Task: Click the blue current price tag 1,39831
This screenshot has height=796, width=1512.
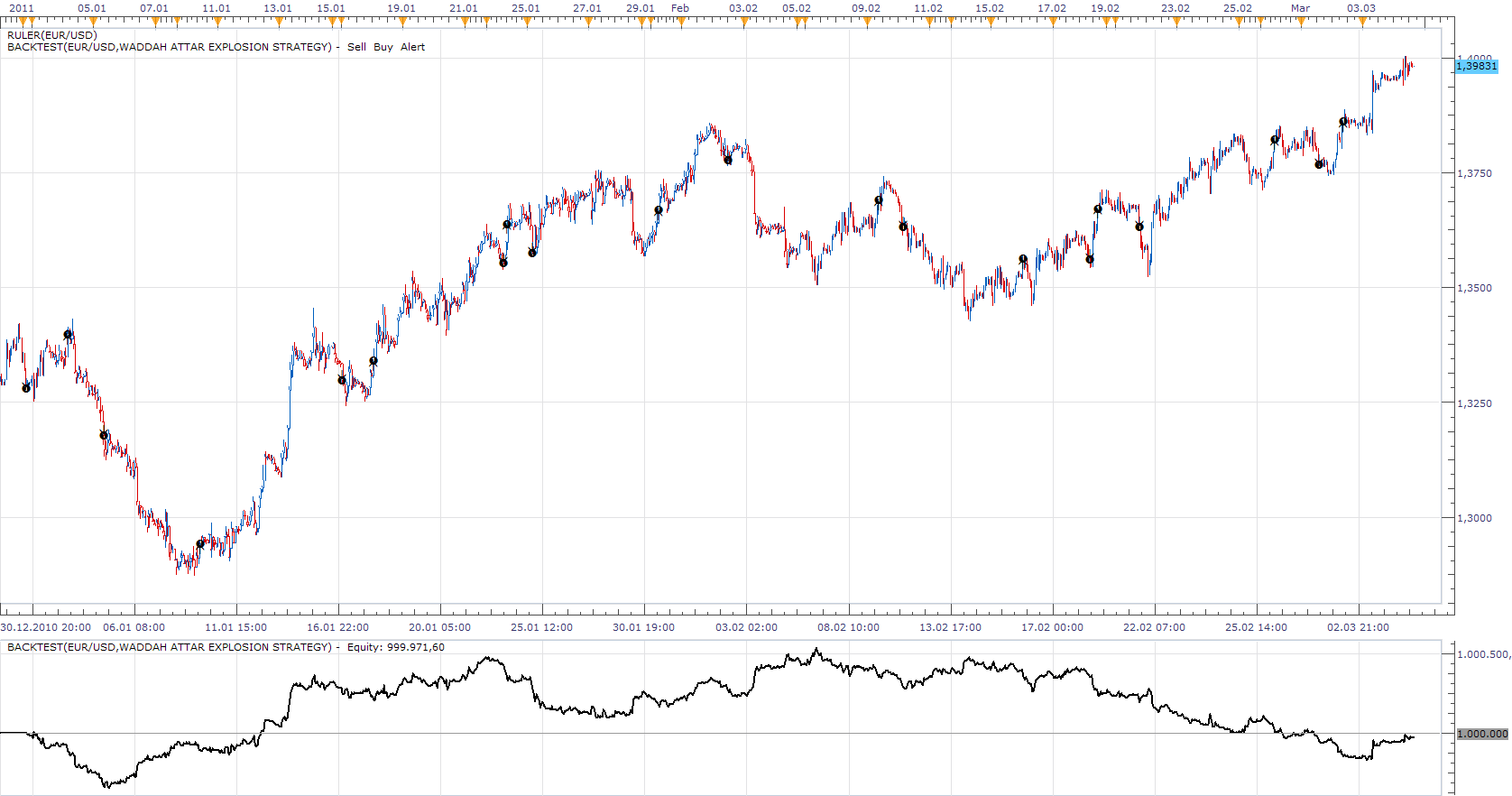Action: click(1477, 66)
